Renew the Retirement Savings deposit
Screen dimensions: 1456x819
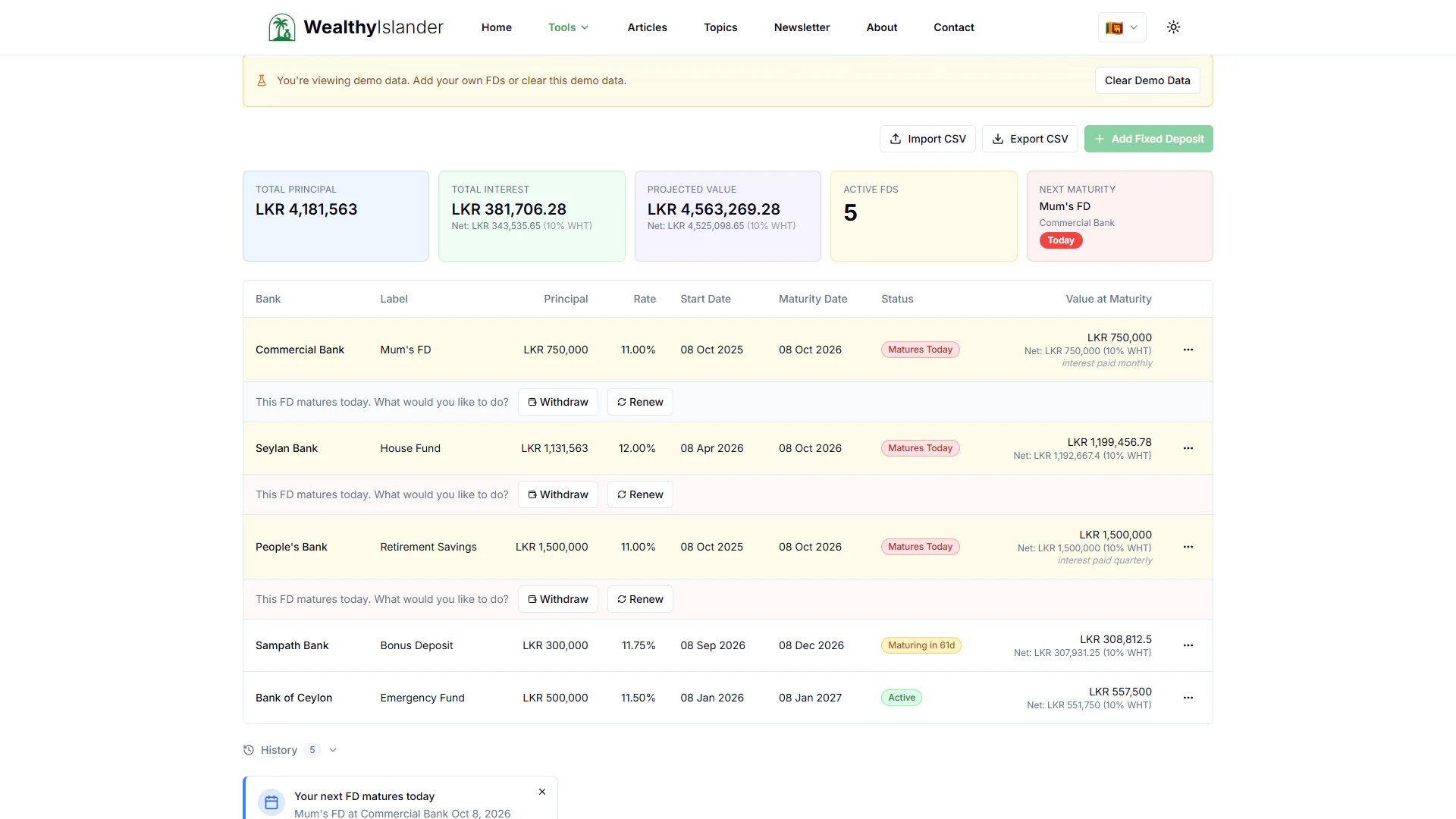pyautogui.click(x=640, y=599)
